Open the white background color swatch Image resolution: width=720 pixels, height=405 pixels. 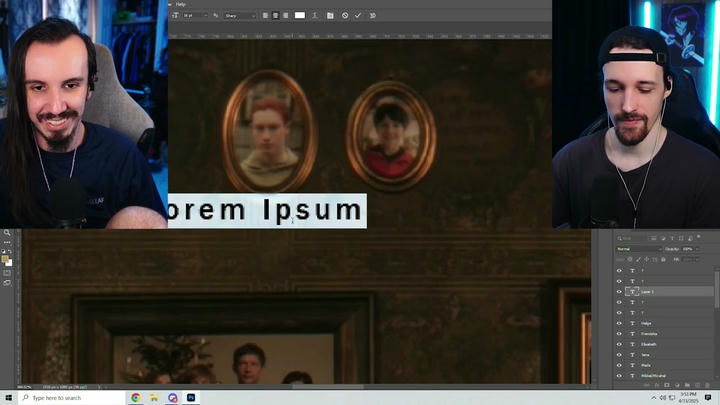[9, 263]
